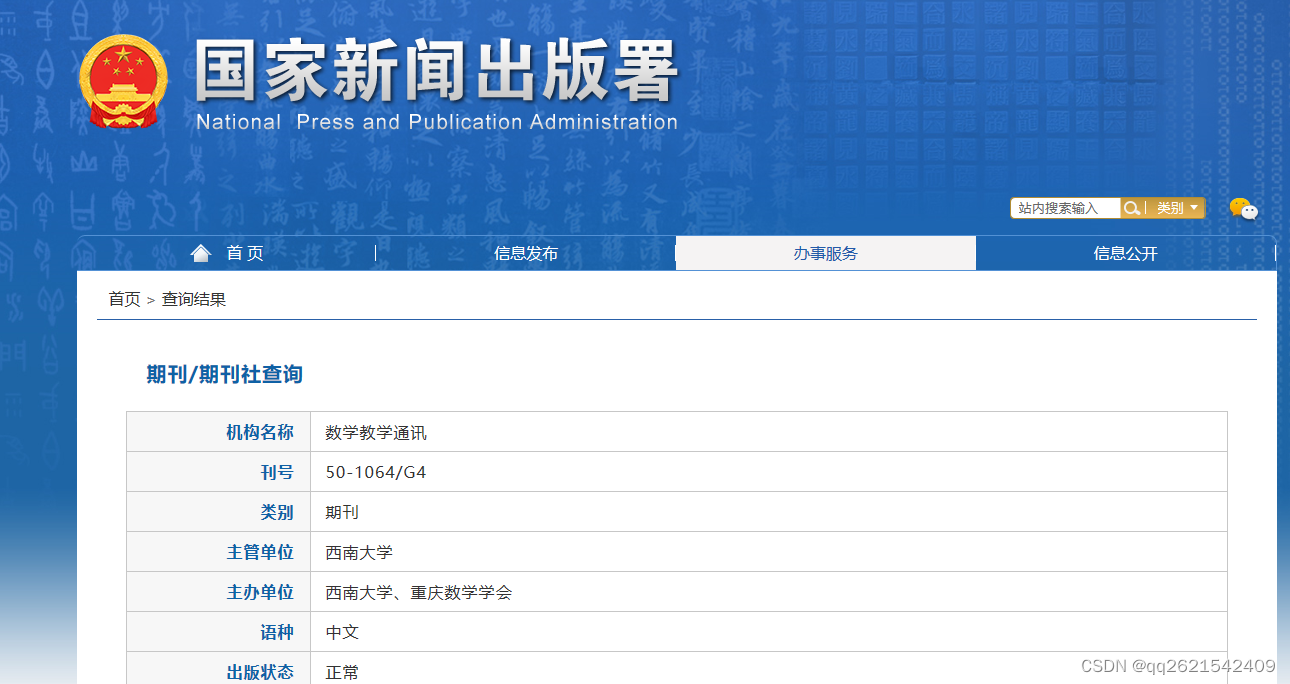Click the 机构名称 row label
The image size is (1290, 684).
[x=260, y=432]
